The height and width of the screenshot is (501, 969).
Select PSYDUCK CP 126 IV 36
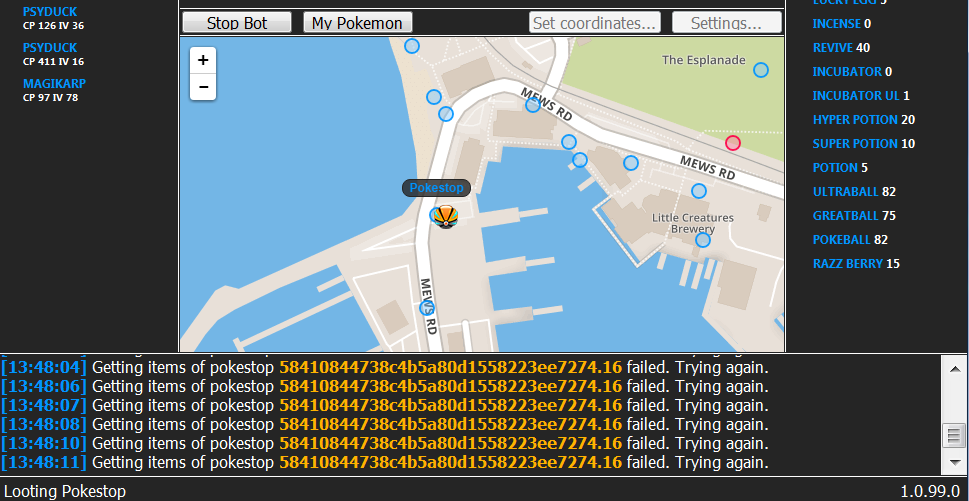click(53, 18)
